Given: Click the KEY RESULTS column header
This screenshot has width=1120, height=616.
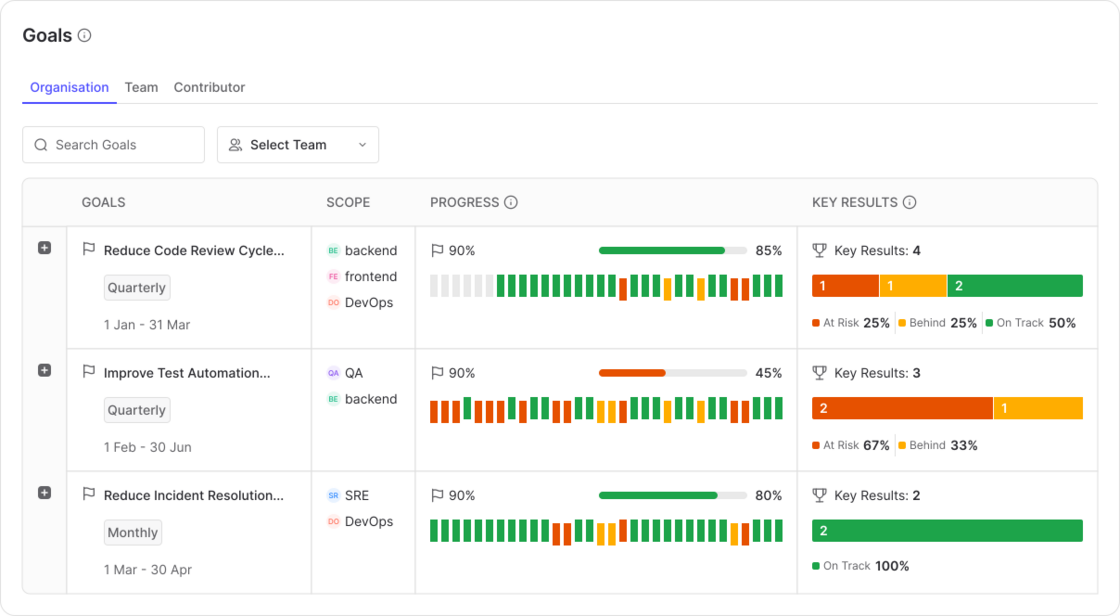Looking at the screenshot, I should tap(854, 202).
